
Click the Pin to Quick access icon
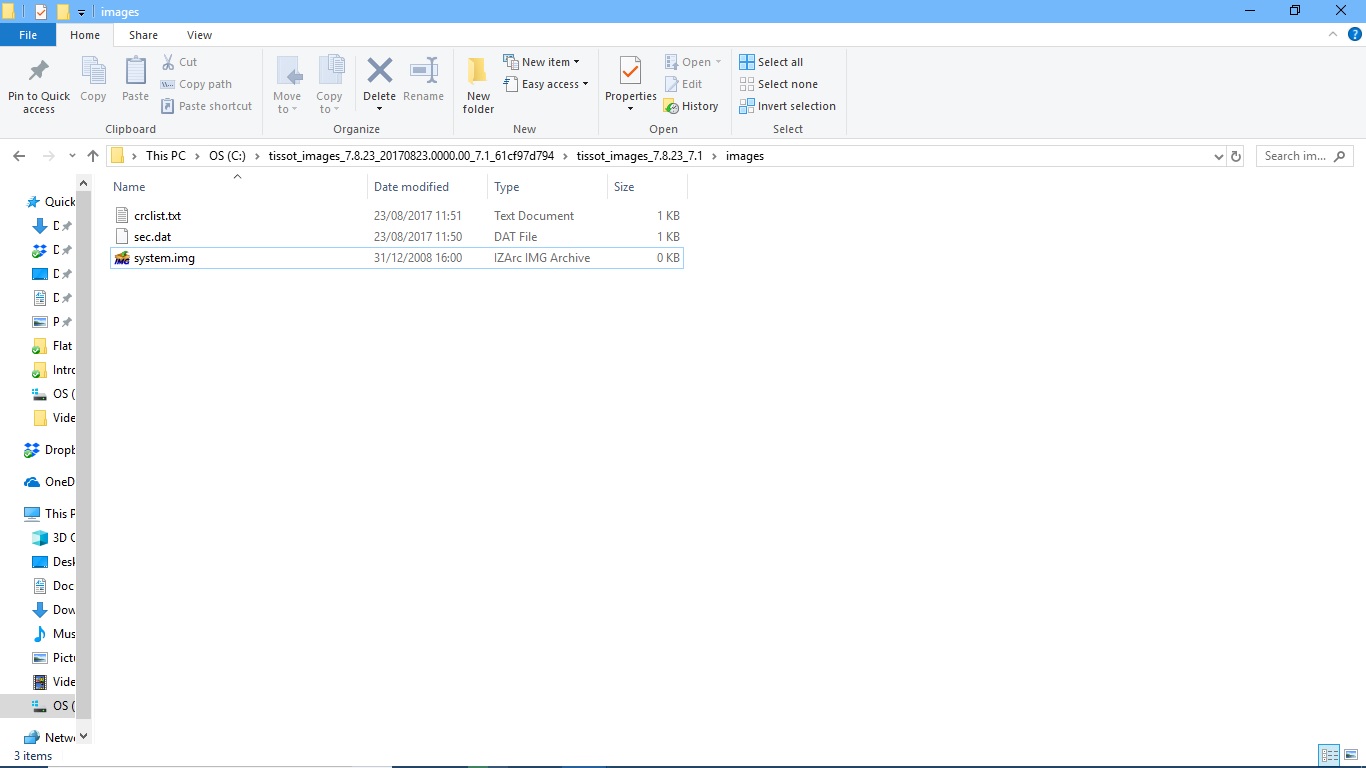point(39,72)
